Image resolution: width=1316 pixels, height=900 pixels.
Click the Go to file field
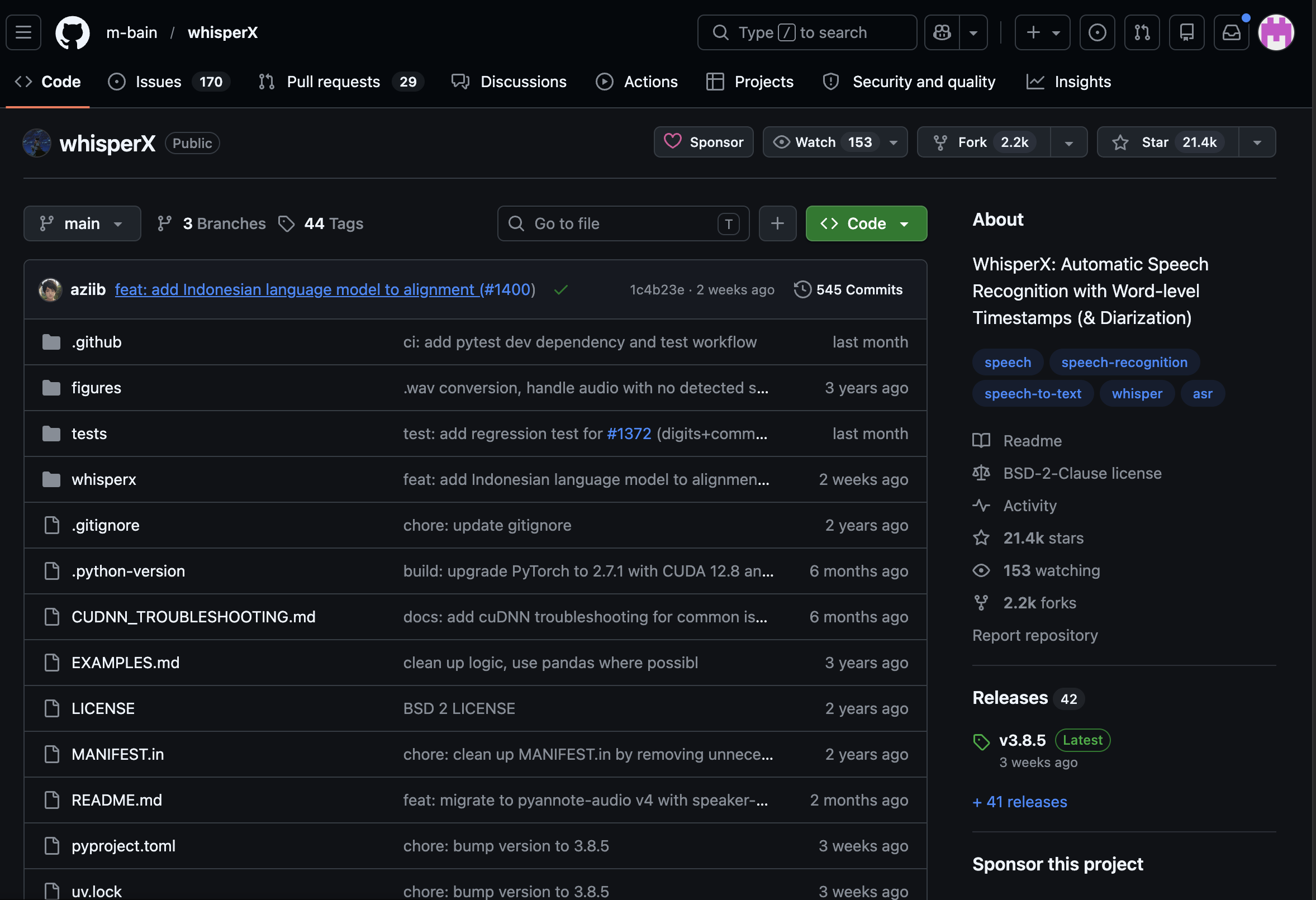point(623,223)
